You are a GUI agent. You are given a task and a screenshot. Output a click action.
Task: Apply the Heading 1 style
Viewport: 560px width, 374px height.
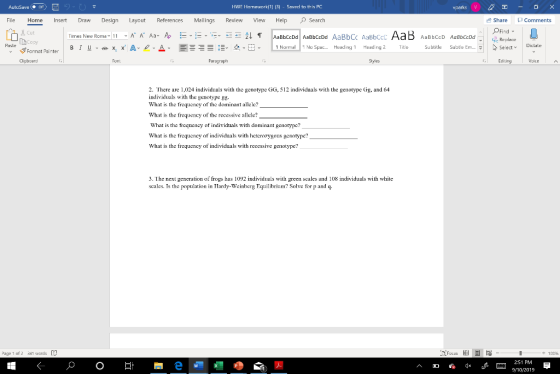tap(345, 40)
